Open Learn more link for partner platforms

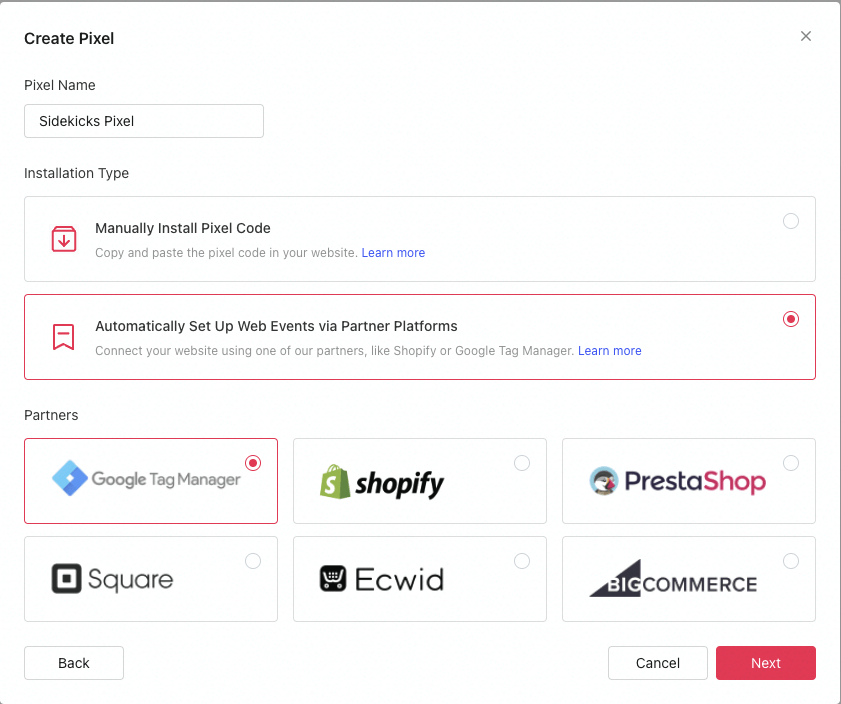pos(609,351)
